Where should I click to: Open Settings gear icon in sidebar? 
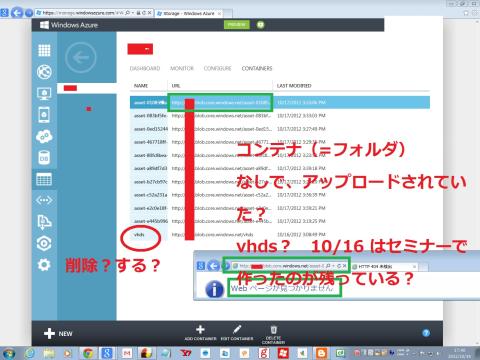coord(44,265)
